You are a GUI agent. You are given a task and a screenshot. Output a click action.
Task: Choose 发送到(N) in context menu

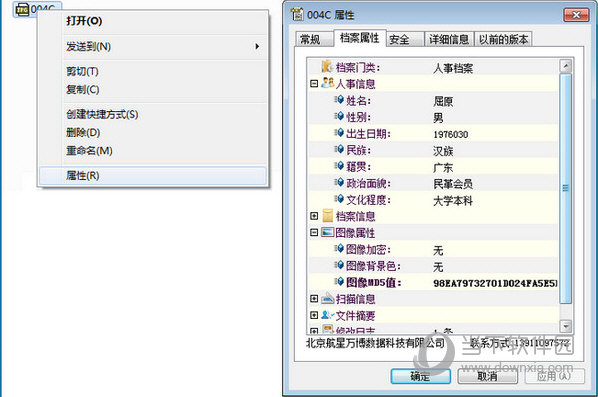pyautogui.click(x=153, y=47)
